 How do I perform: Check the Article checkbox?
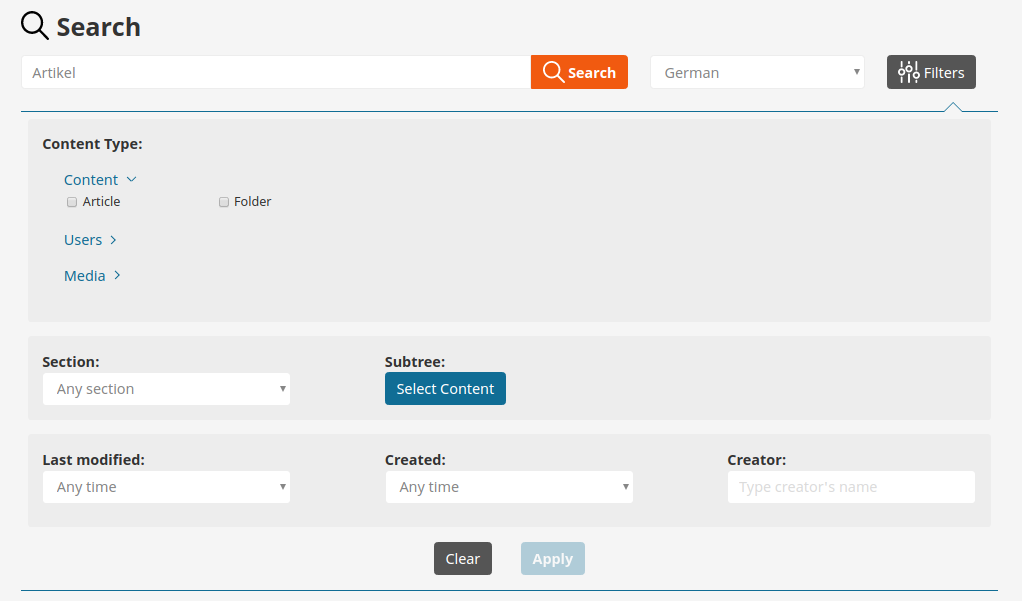tap(72, 202)
